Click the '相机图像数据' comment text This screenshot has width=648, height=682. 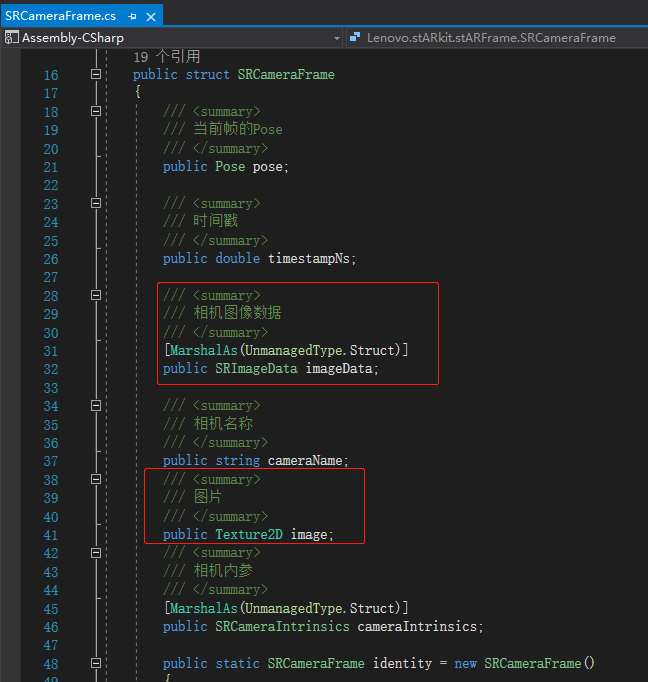pos(237,313)
